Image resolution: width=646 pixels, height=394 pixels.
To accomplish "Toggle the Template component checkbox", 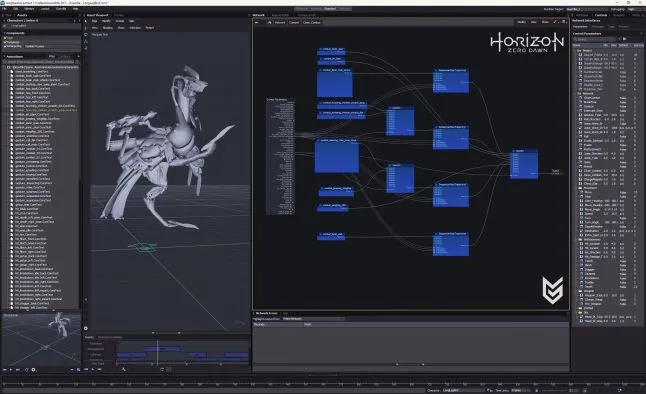I will pyautogui.click(x=5, y=42).
